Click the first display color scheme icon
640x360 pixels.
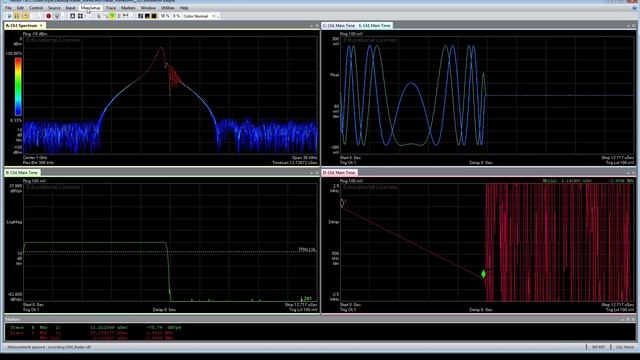click(x=140, y=16)
